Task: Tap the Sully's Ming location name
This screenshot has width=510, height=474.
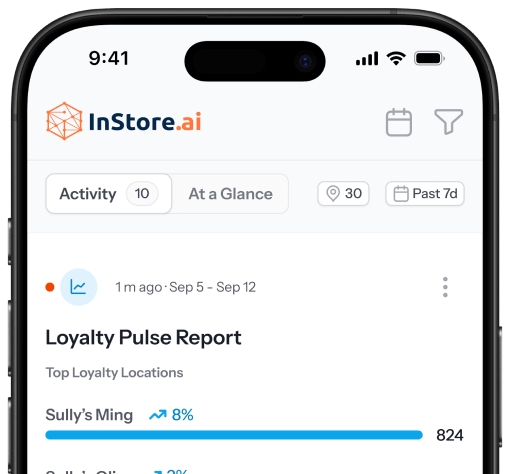Action: pyautogui.click(x=89, y=415)
